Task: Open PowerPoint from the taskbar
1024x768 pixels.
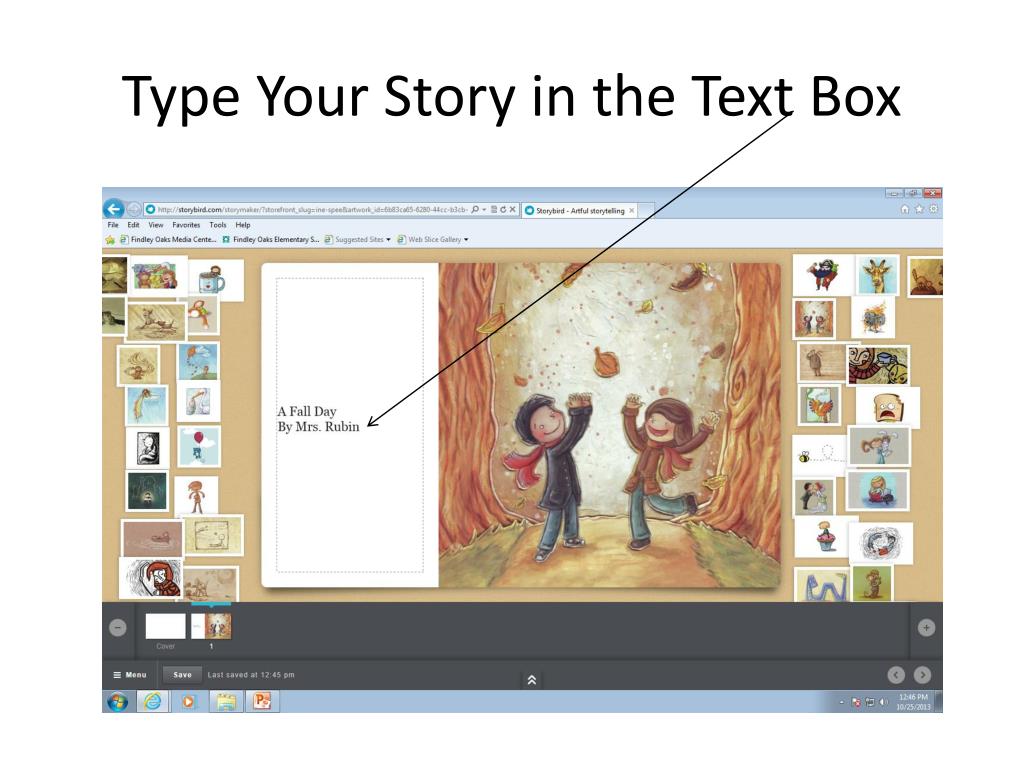Action: pyautogui.click(x=262, y=701)
